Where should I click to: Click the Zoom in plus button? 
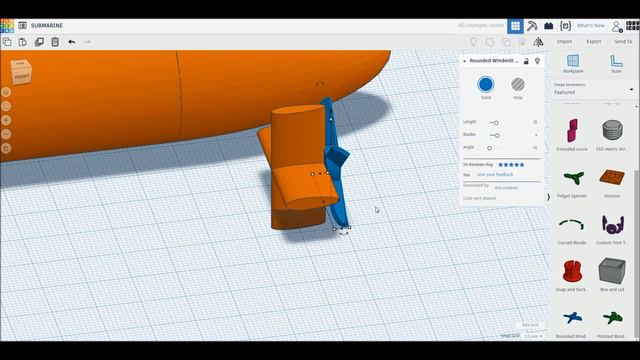6,120
